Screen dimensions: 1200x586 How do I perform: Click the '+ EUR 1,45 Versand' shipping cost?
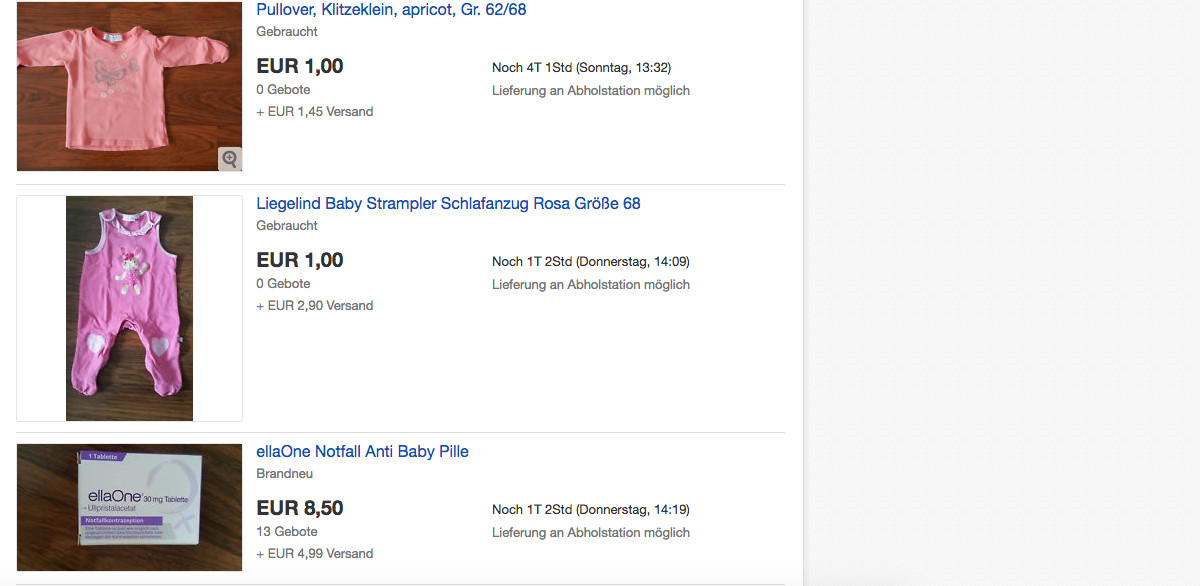coord(315,112)
